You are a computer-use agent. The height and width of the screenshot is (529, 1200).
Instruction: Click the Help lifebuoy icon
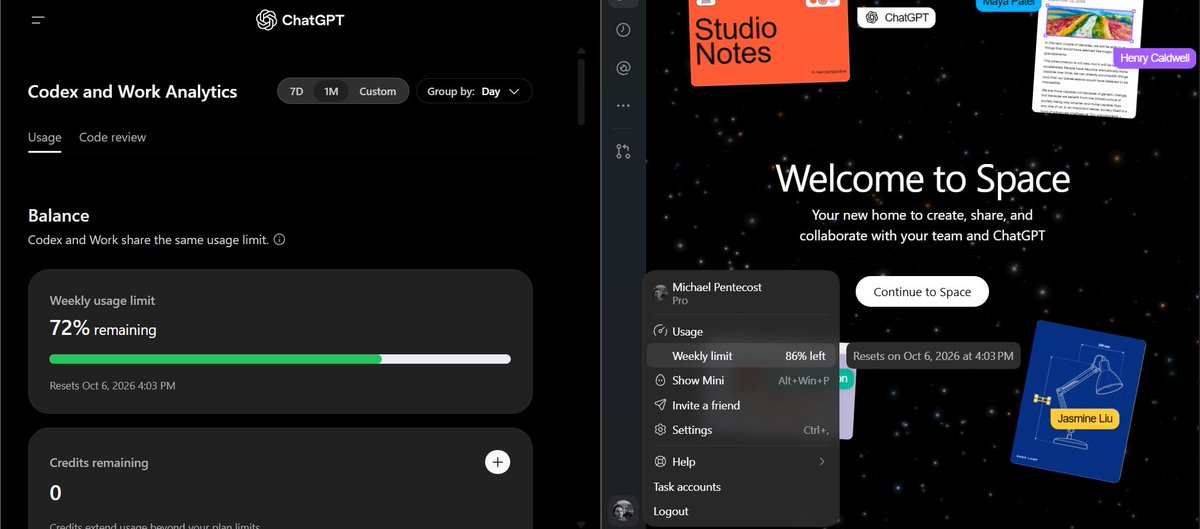click(x=660, y=462)
